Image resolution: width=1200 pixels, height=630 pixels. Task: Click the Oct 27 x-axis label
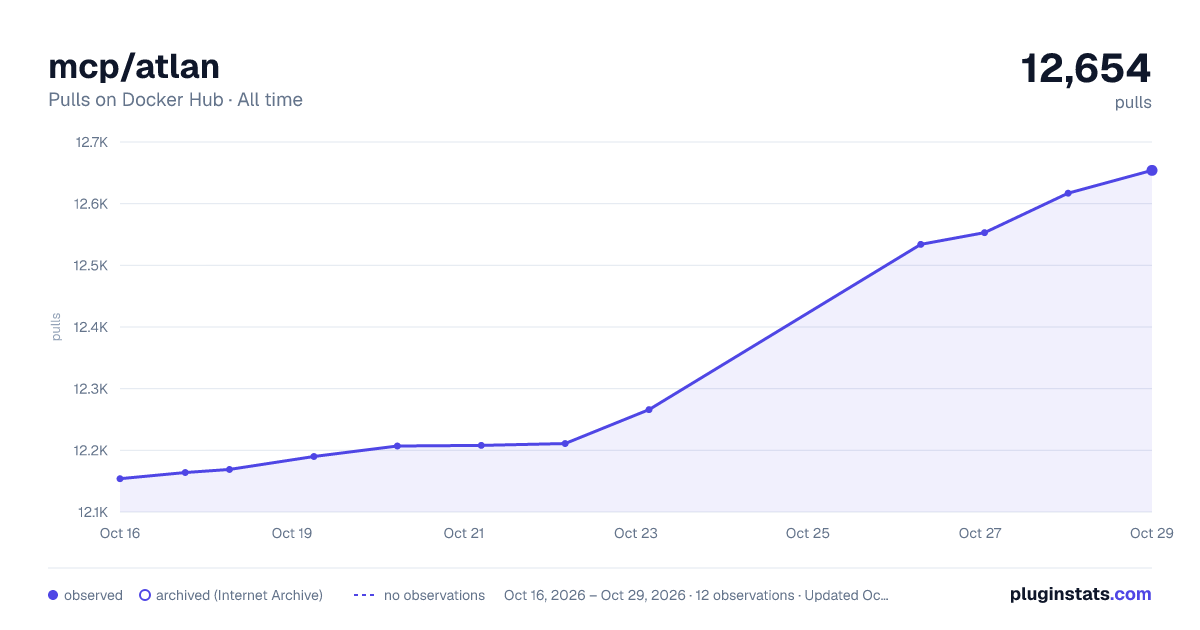980,533
